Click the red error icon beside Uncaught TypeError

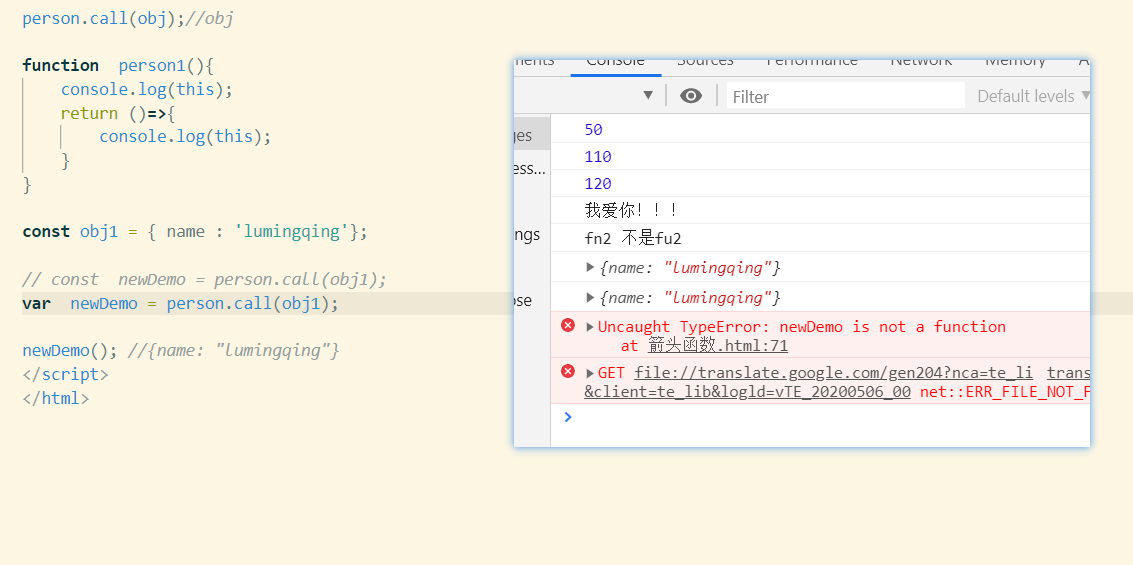(568, 325)
